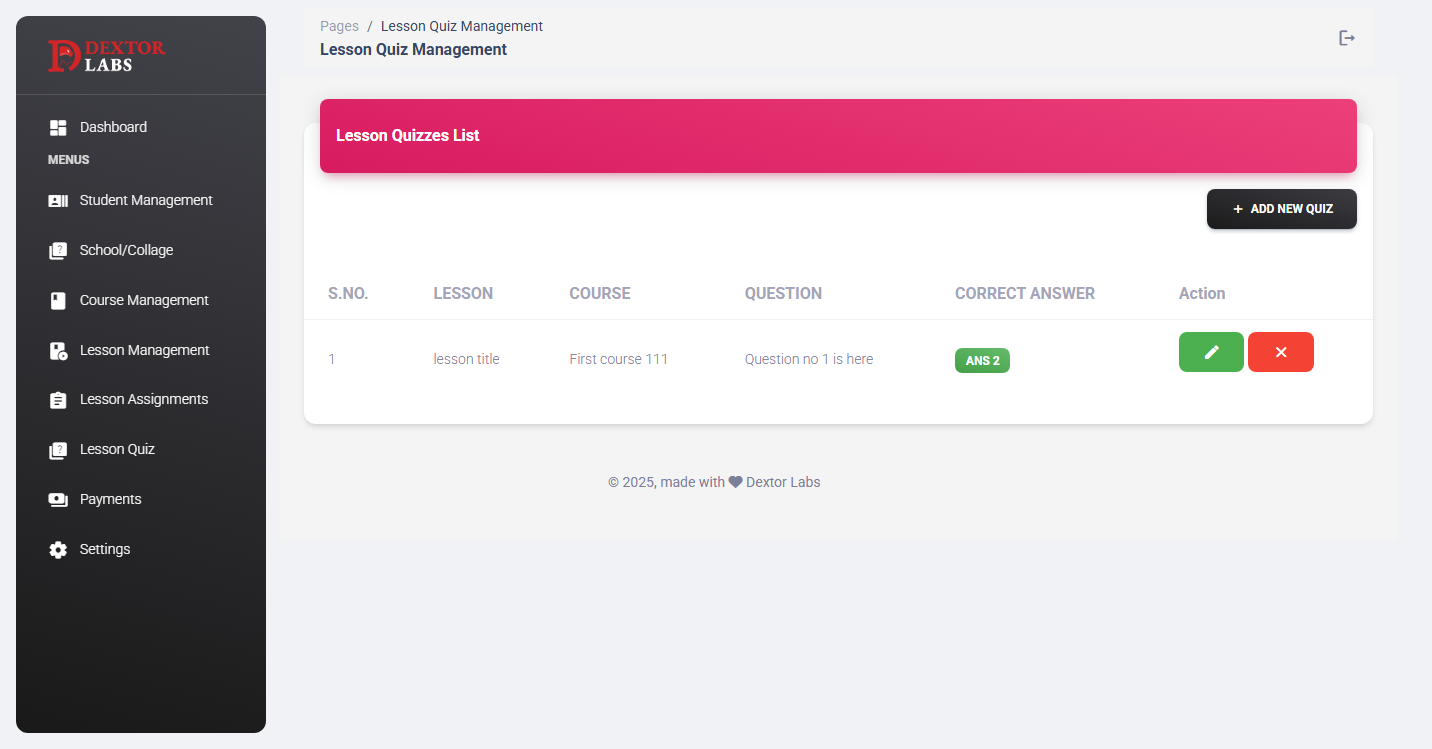
Task: Open Dextor Labs footer link
Action: (x=782, y=482)
